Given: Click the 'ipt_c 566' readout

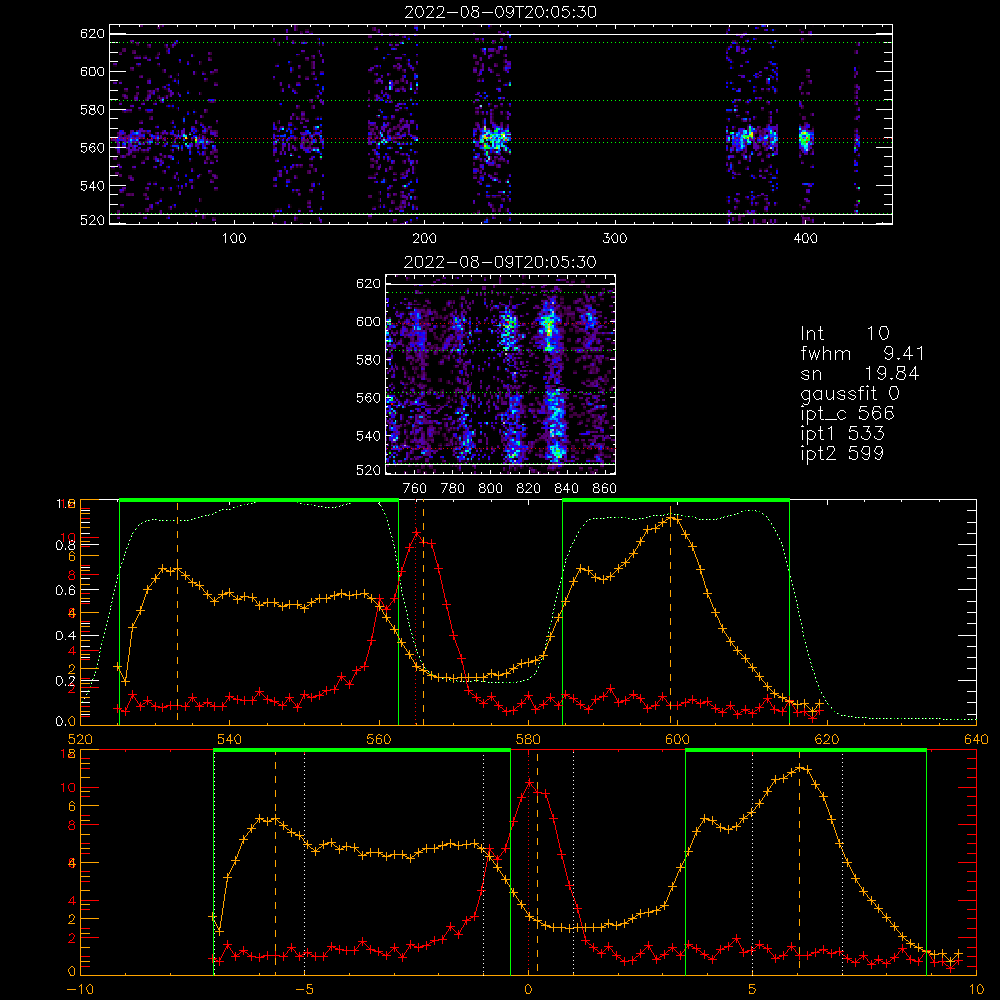Looking at the screenshot, I should click(848, 413).
